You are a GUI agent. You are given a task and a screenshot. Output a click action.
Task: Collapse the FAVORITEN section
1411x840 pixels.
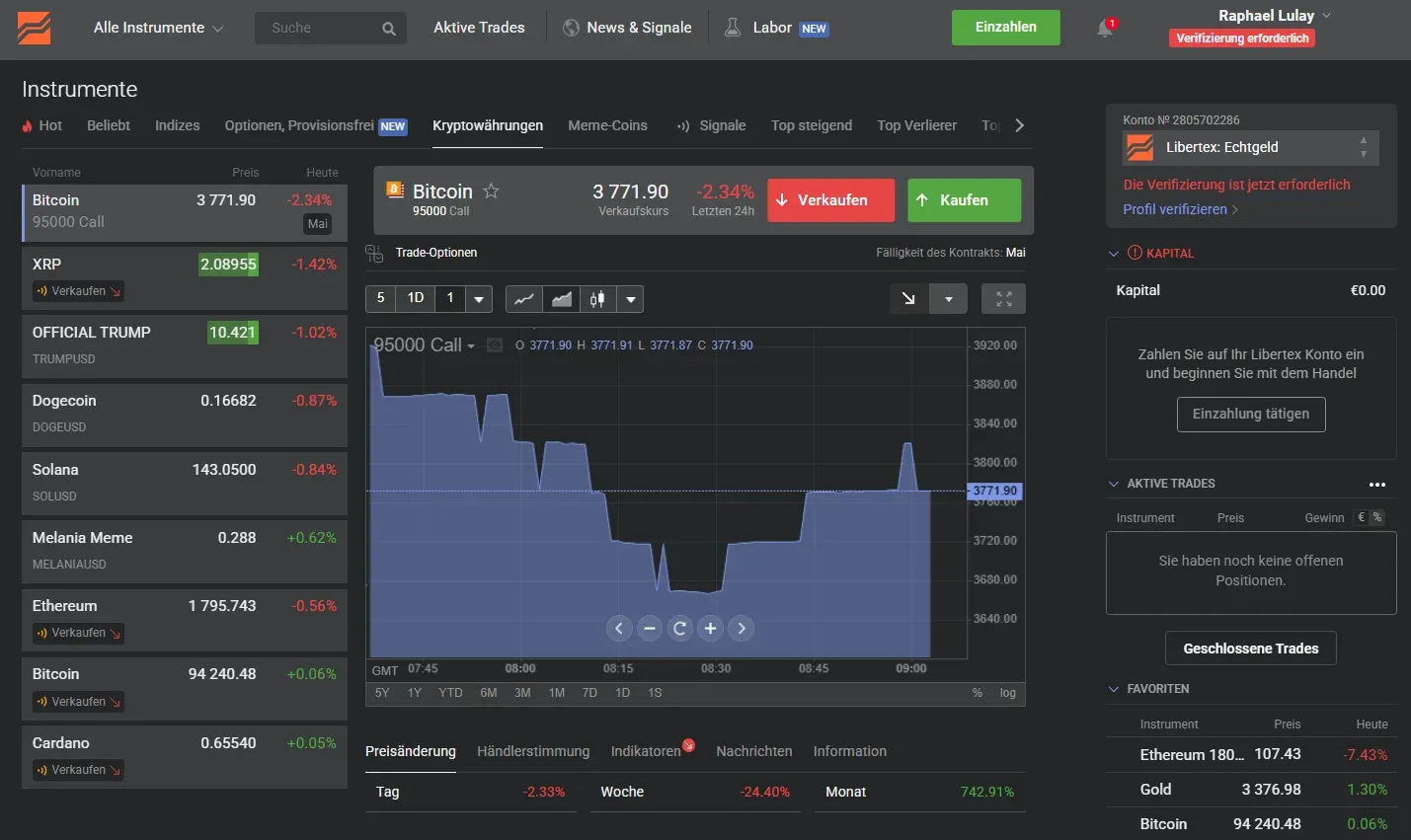(x=1114, y=689)
